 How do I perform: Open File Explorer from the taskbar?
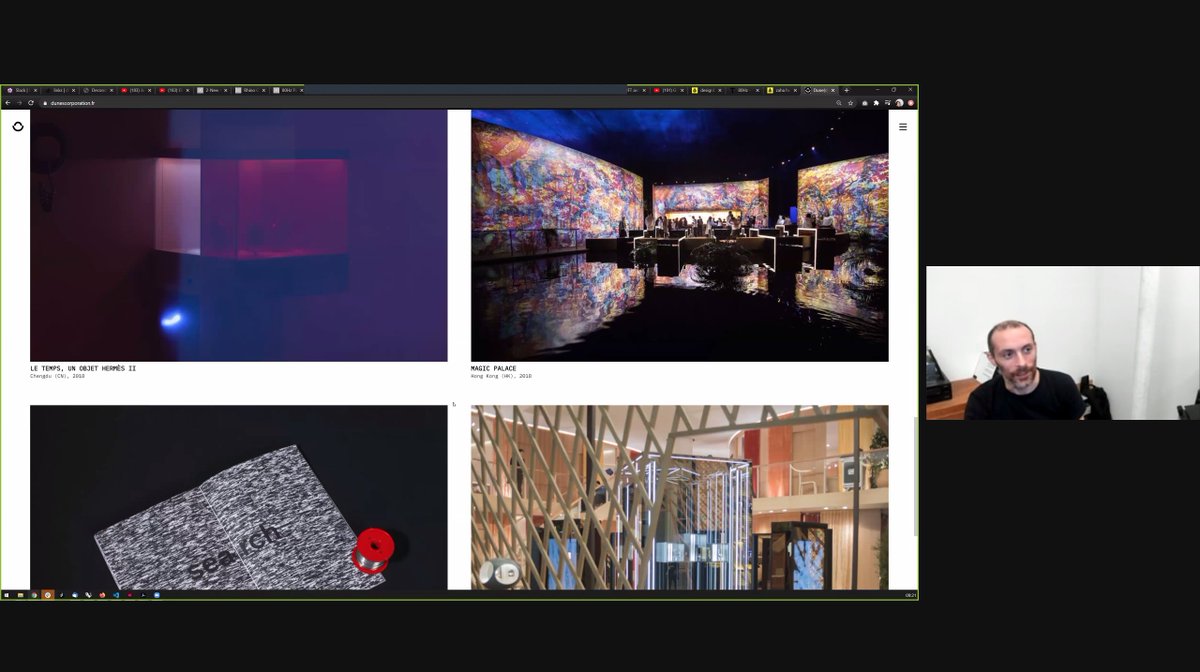click(20, 595)
